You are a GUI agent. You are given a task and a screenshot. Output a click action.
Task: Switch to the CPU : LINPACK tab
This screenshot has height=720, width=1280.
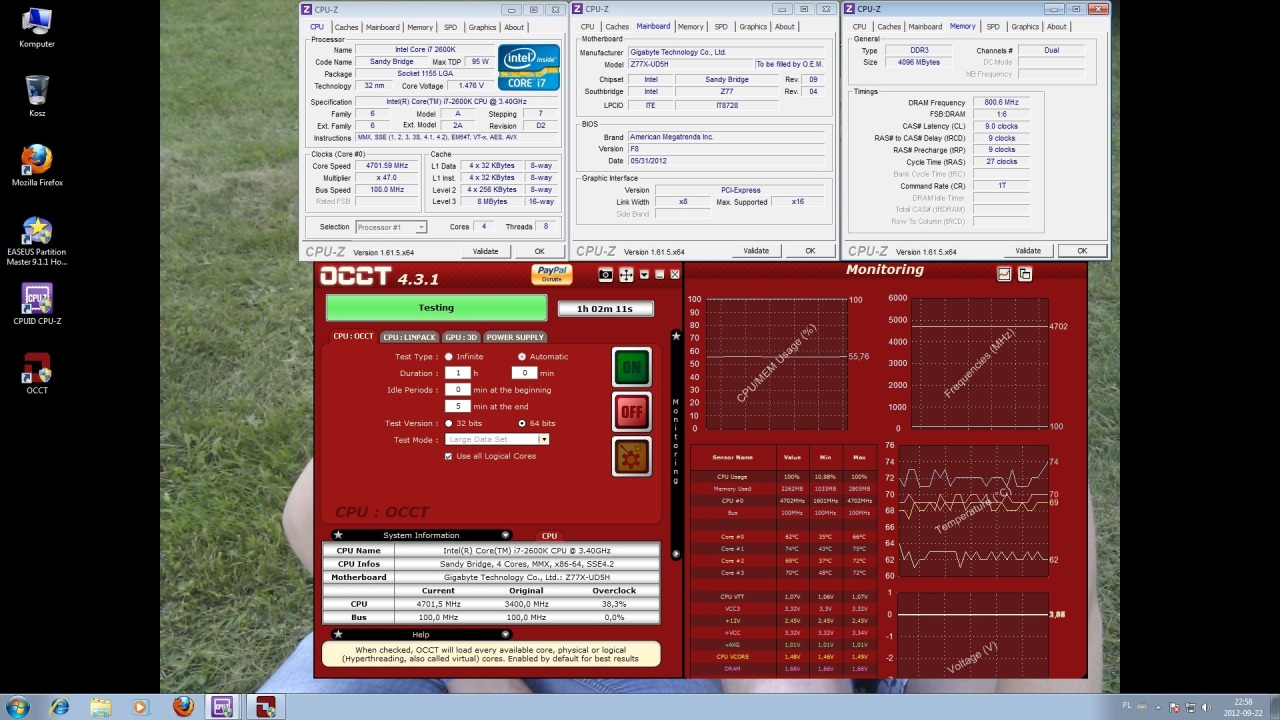[x=409, y=337]
